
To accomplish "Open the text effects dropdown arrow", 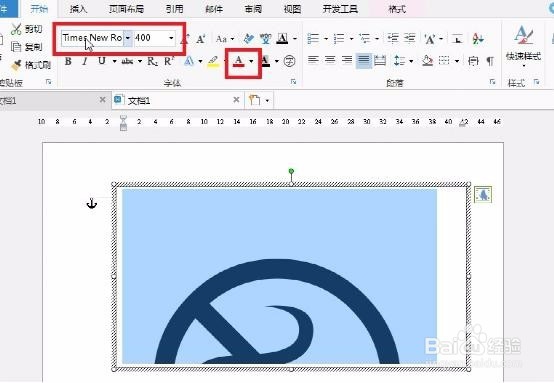I will point(200,61).
